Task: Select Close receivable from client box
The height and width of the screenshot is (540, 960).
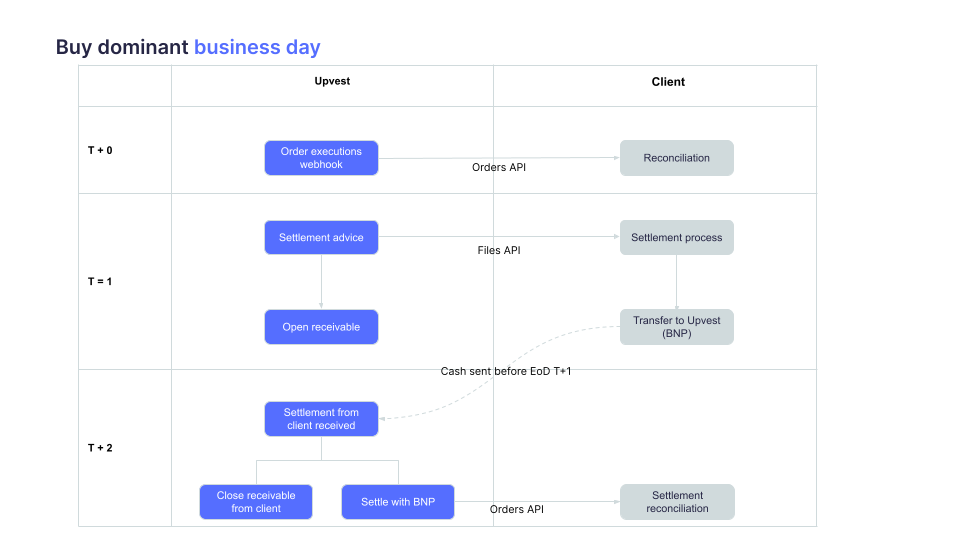Action: (256, 502)
